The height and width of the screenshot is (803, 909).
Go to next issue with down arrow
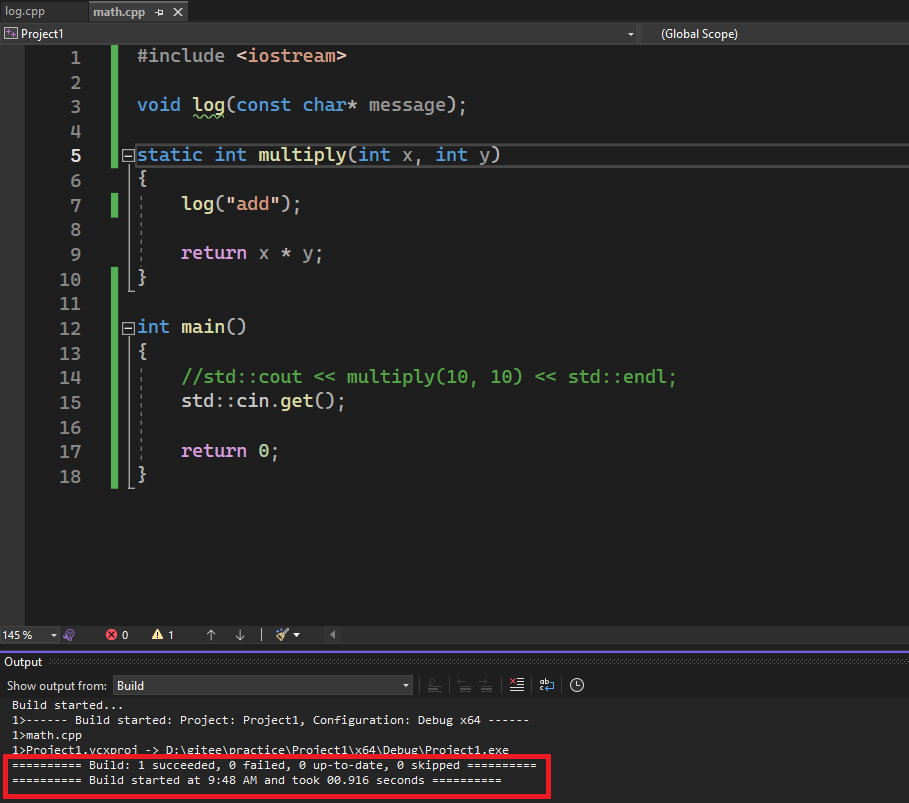[x=240, y=635]
